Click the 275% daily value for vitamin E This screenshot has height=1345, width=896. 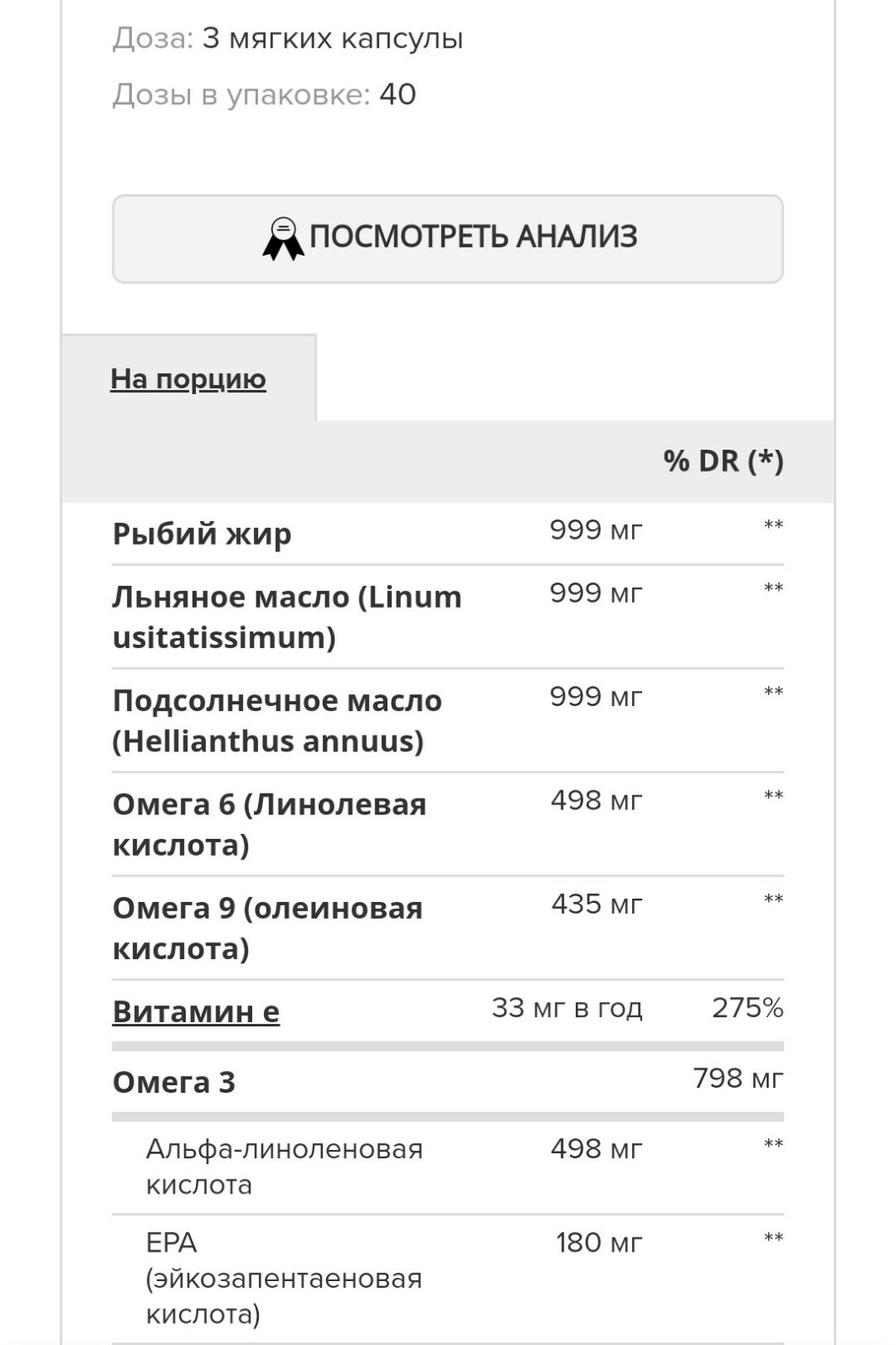coord(747,1007)
